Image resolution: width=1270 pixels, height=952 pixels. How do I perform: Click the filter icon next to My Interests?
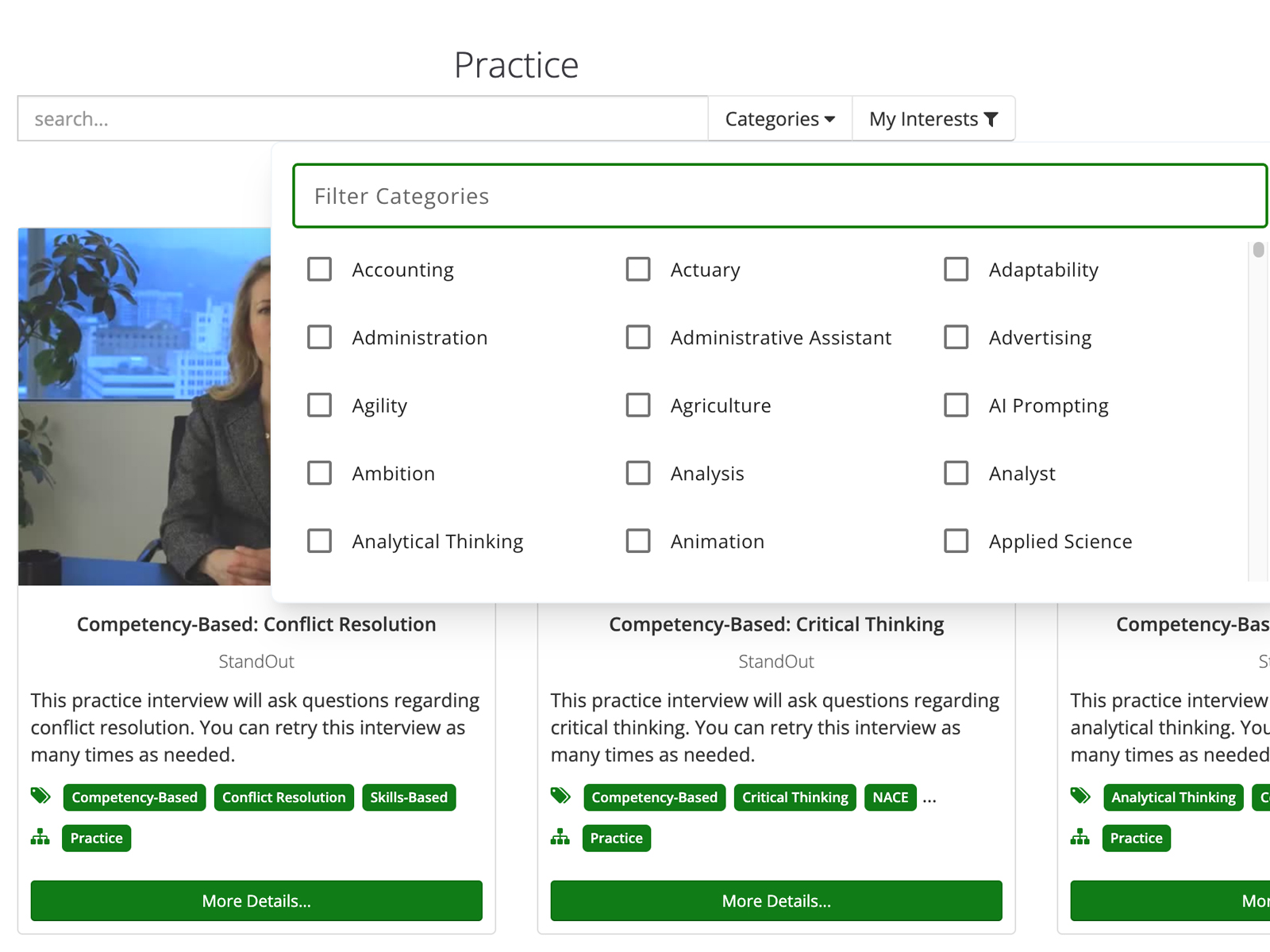point(991,118)
